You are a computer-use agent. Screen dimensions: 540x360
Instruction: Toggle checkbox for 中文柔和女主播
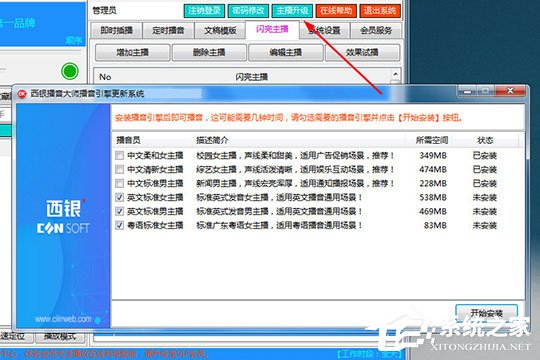click(119, 155)
